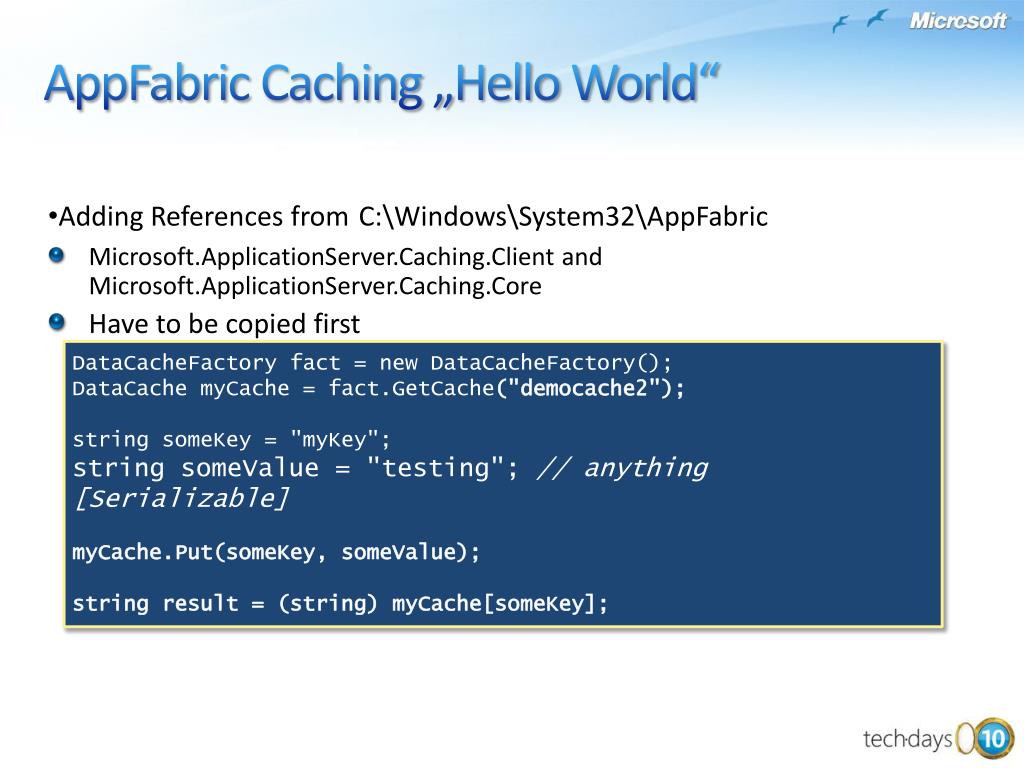The width and height of the screenshot is (1024, 768).
Task: Click the 'Microsoft.ApplicationServer.Caching.Core' text
Action: pos(315,286)
